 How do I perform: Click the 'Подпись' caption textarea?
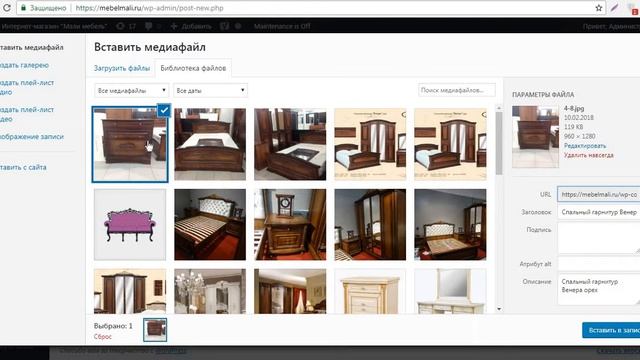tap(599, 239)
